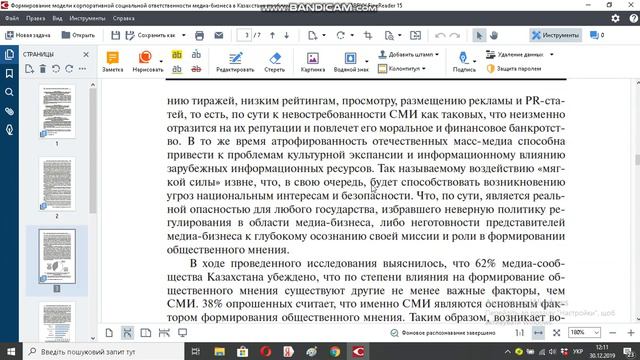Click the Картинка (picture) tool

[x=313, y=62]
